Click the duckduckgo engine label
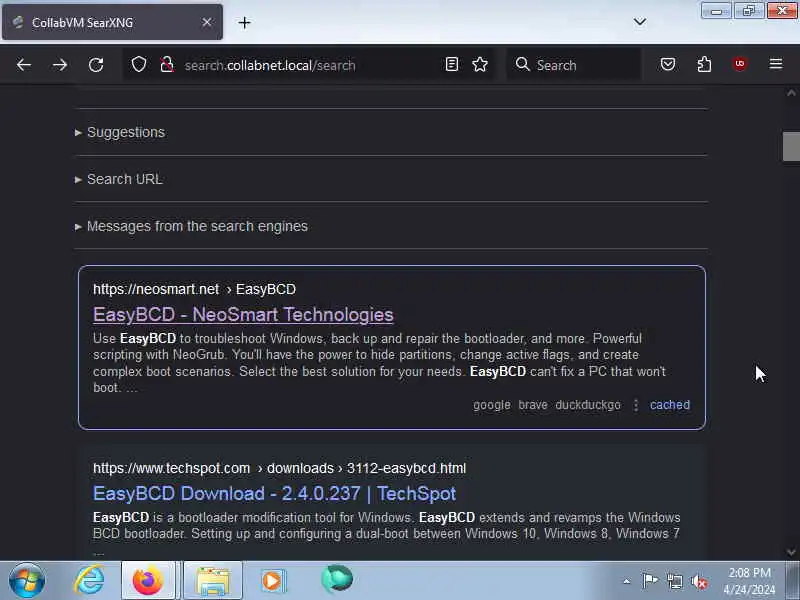The height and width of the screenshot is (600, 800). [588, 405]
